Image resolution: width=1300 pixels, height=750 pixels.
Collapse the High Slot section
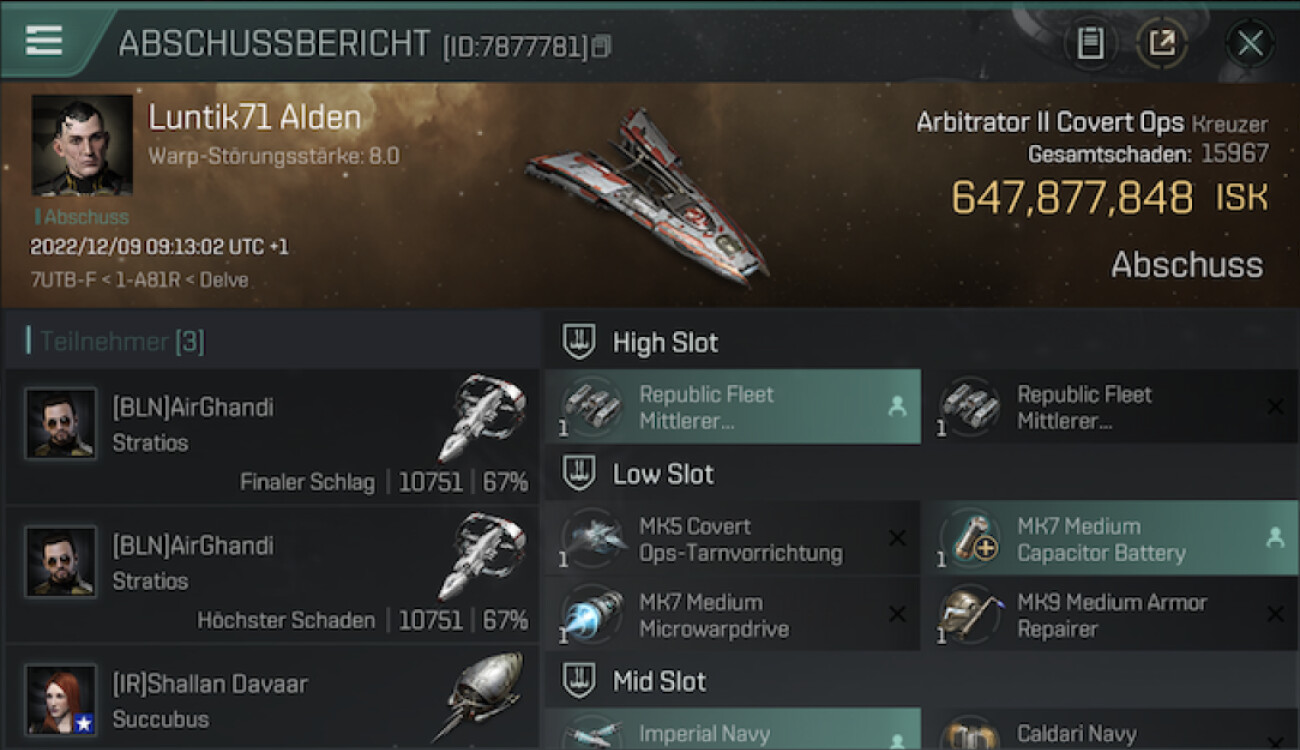click(580, 342)
